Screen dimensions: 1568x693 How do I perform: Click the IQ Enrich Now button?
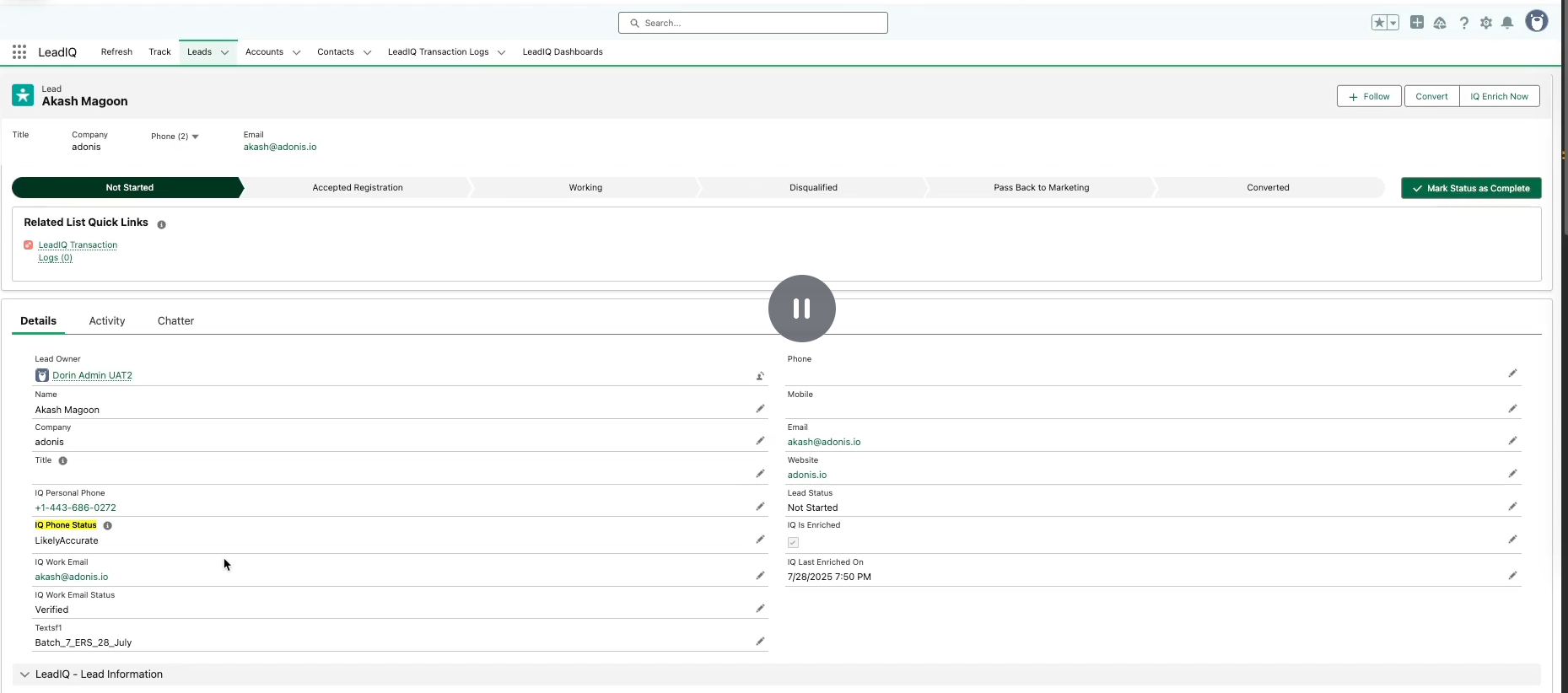pyautogui.click(x=1499, y=96)
